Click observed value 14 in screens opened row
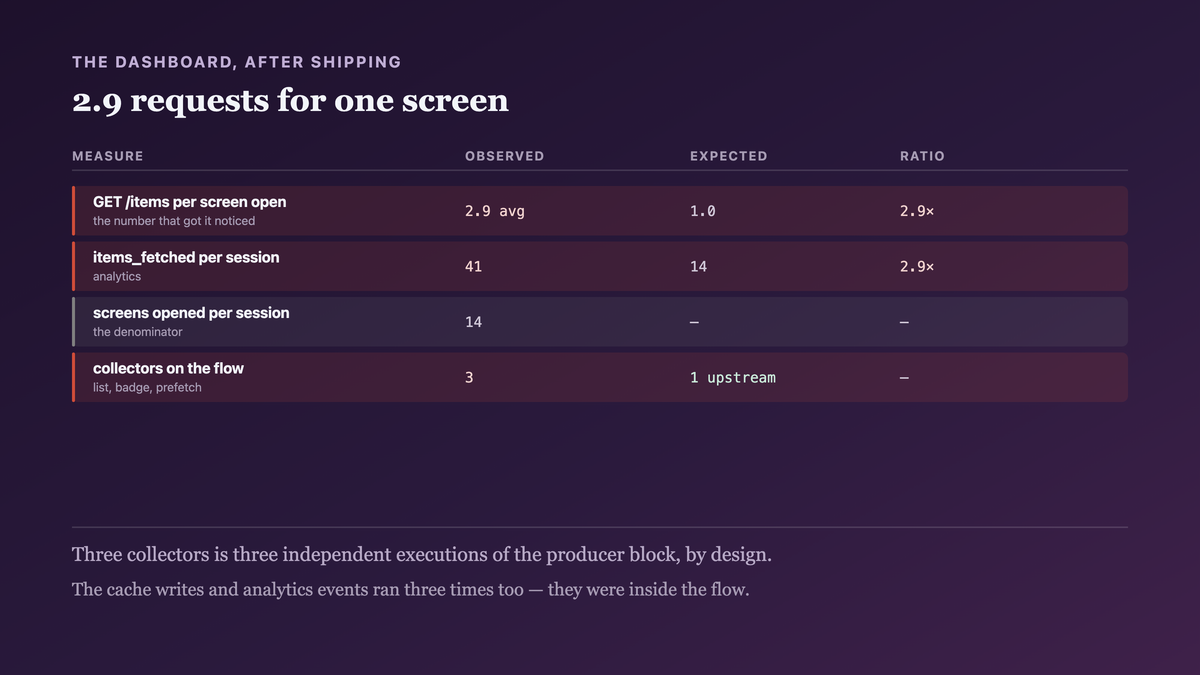 click(473, 322)
